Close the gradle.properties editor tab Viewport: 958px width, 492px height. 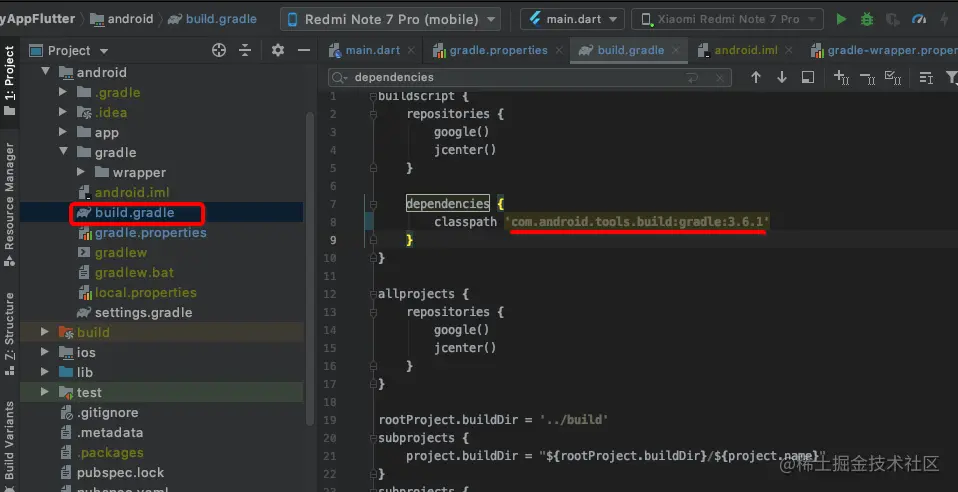coord(558,50)
